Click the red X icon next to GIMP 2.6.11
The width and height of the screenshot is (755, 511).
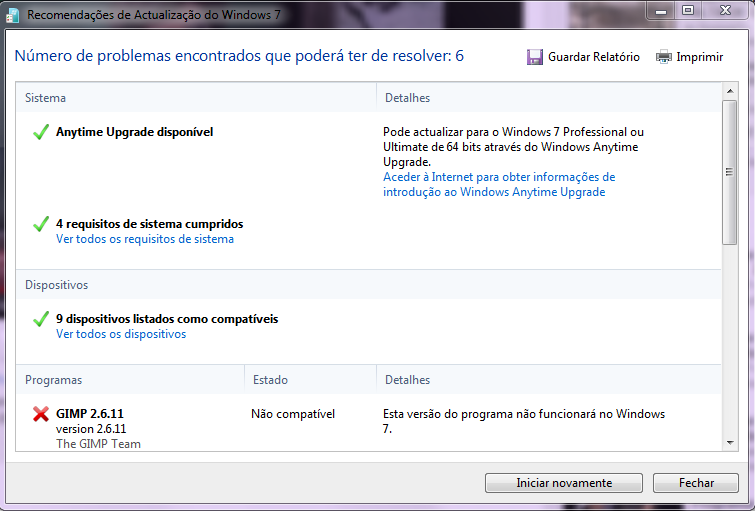pyautogui.click(x=41, y=414)
